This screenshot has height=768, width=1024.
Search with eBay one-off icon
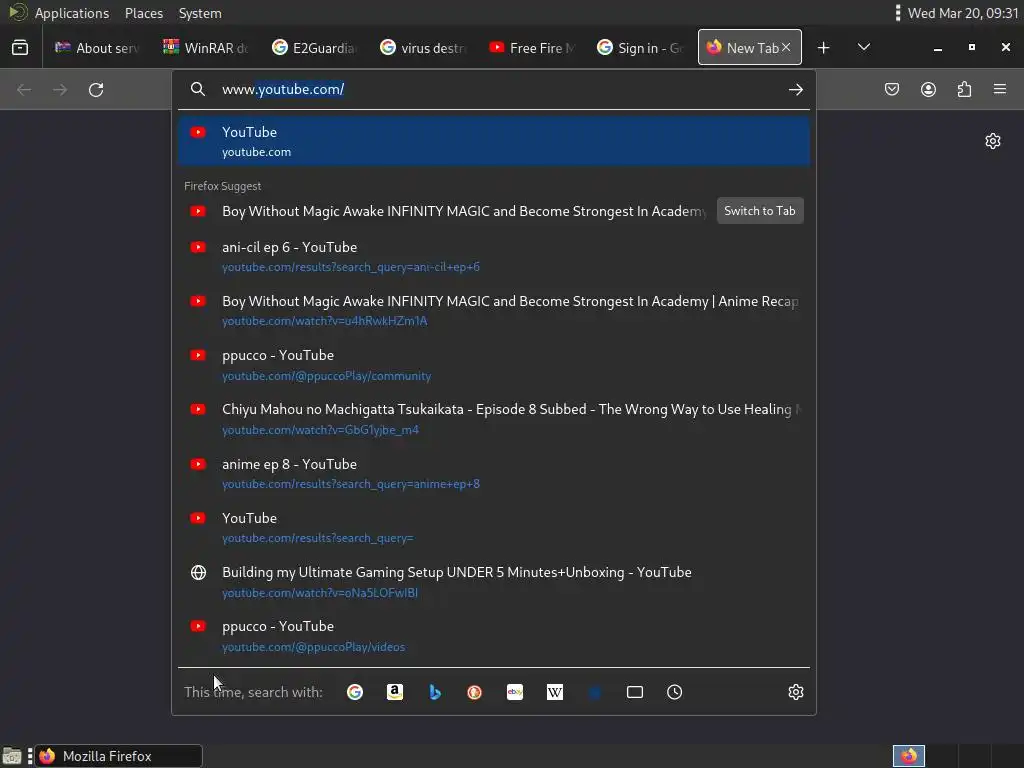515,692
